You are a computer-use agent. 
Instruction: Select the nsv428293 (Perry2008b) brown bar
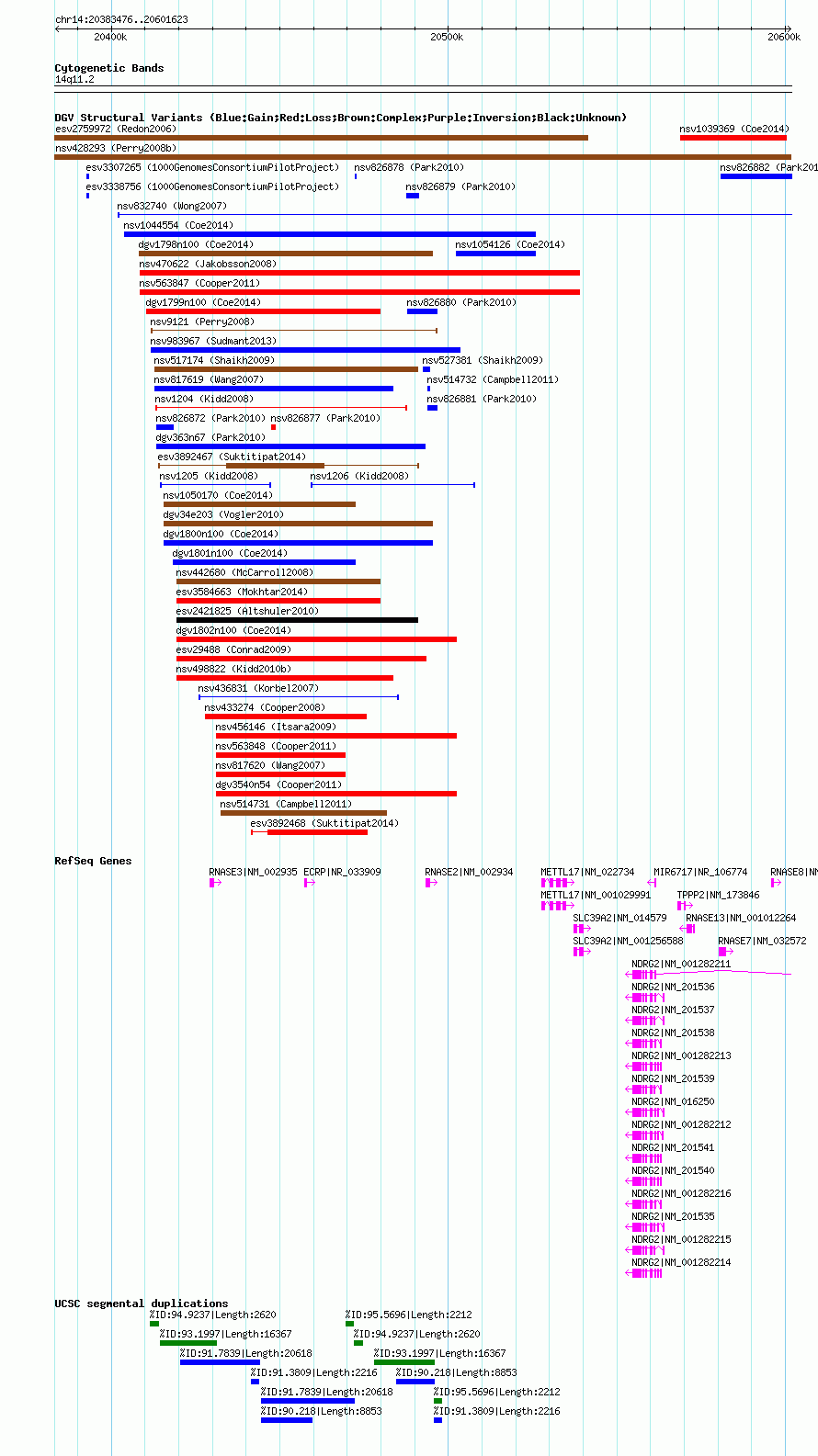[x=423, y=157]
